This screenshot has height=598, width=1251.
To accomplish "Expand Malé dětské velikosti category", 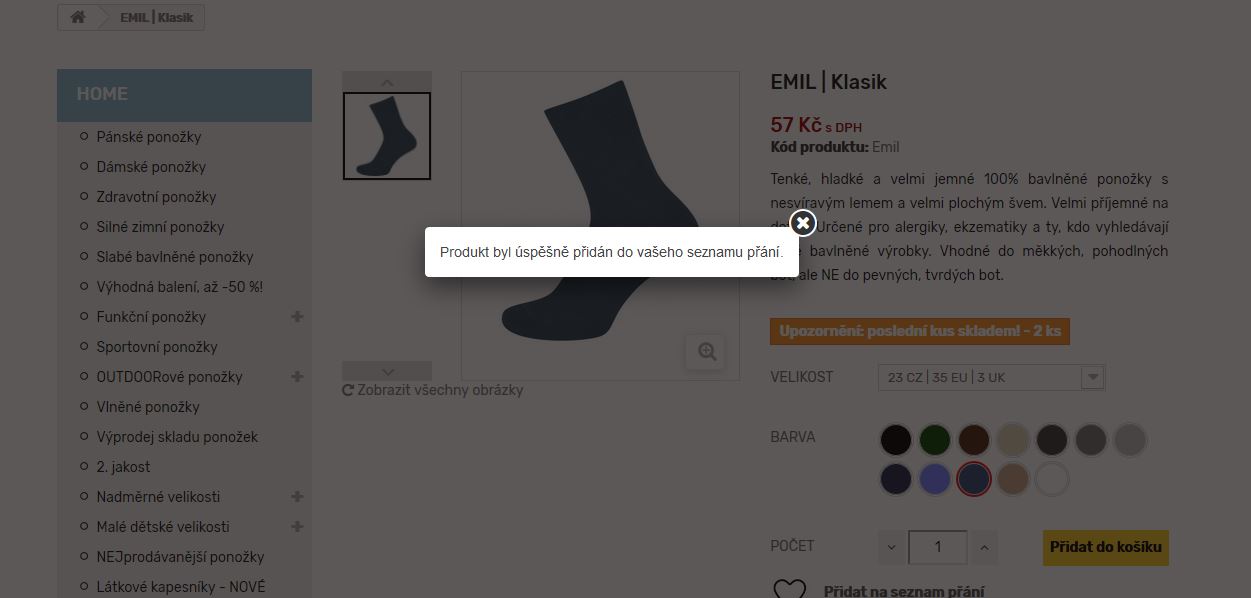I will 297,527.
